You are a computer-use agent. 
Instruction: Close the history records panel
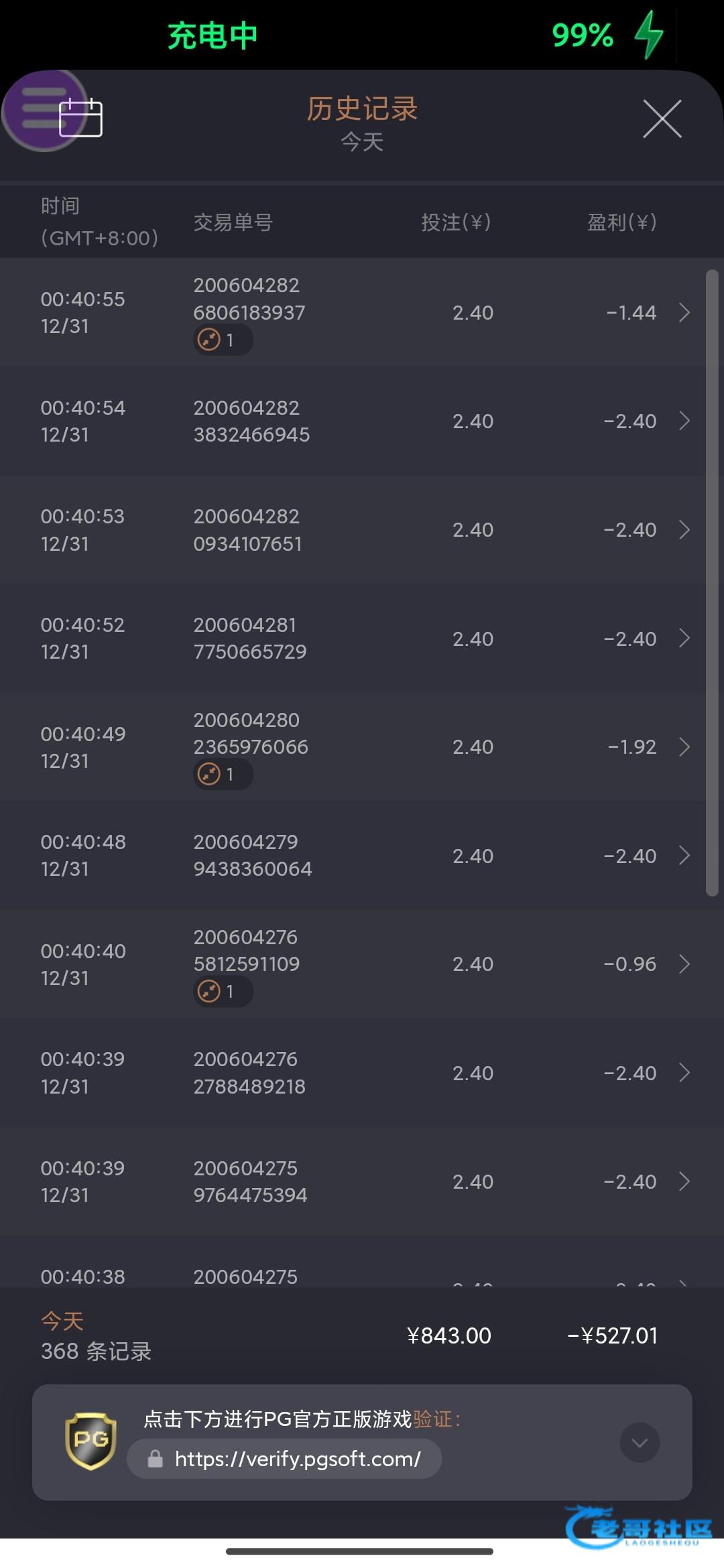[662, 119]
